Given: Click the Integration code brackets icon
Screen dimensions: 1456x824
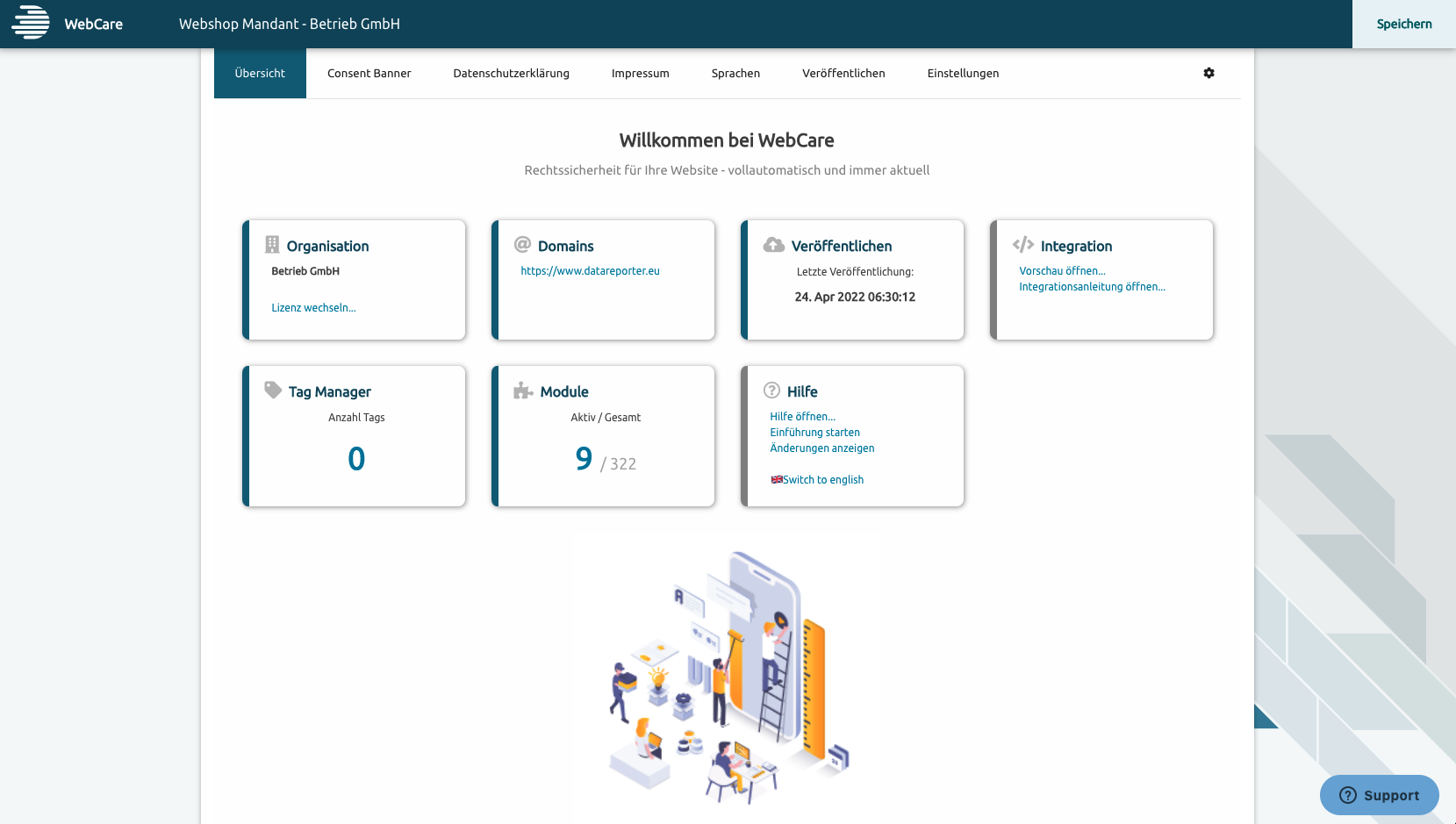Looking at the screenshot, I should [1022, 245].
